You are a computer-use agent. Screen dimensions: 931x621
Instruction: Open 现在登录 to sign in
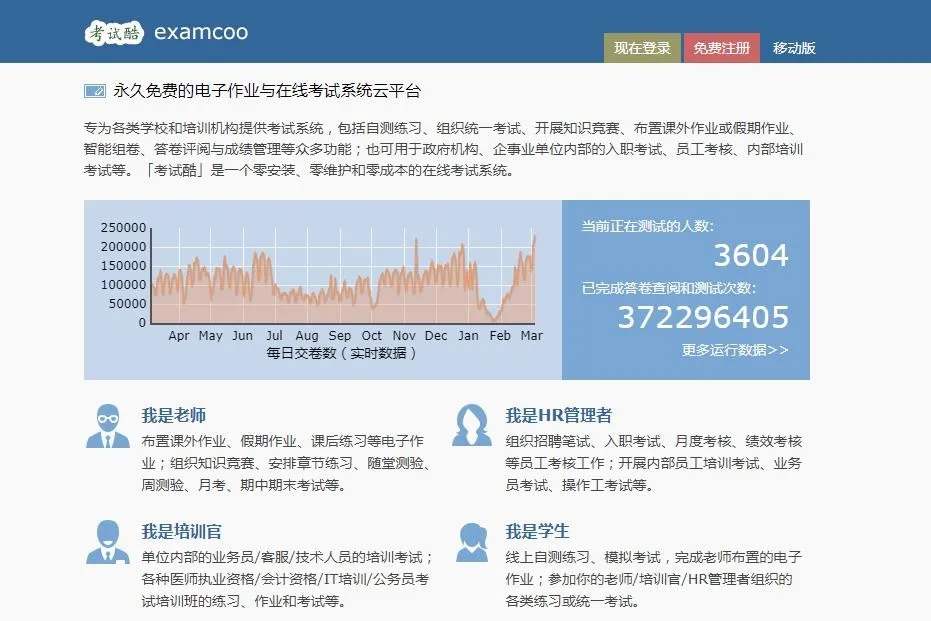click(641, 47)
